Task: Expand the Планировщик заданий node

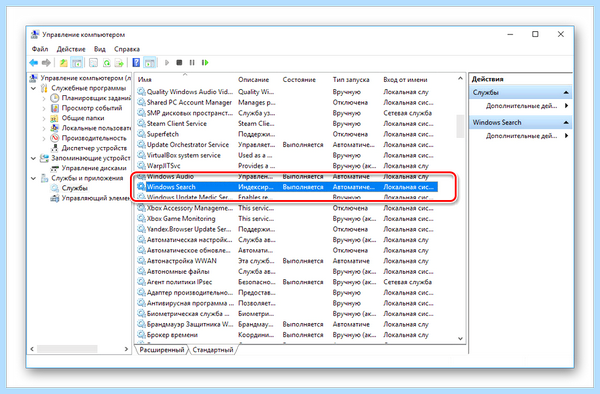Action: pyautogui.click(x=44, y=98)
